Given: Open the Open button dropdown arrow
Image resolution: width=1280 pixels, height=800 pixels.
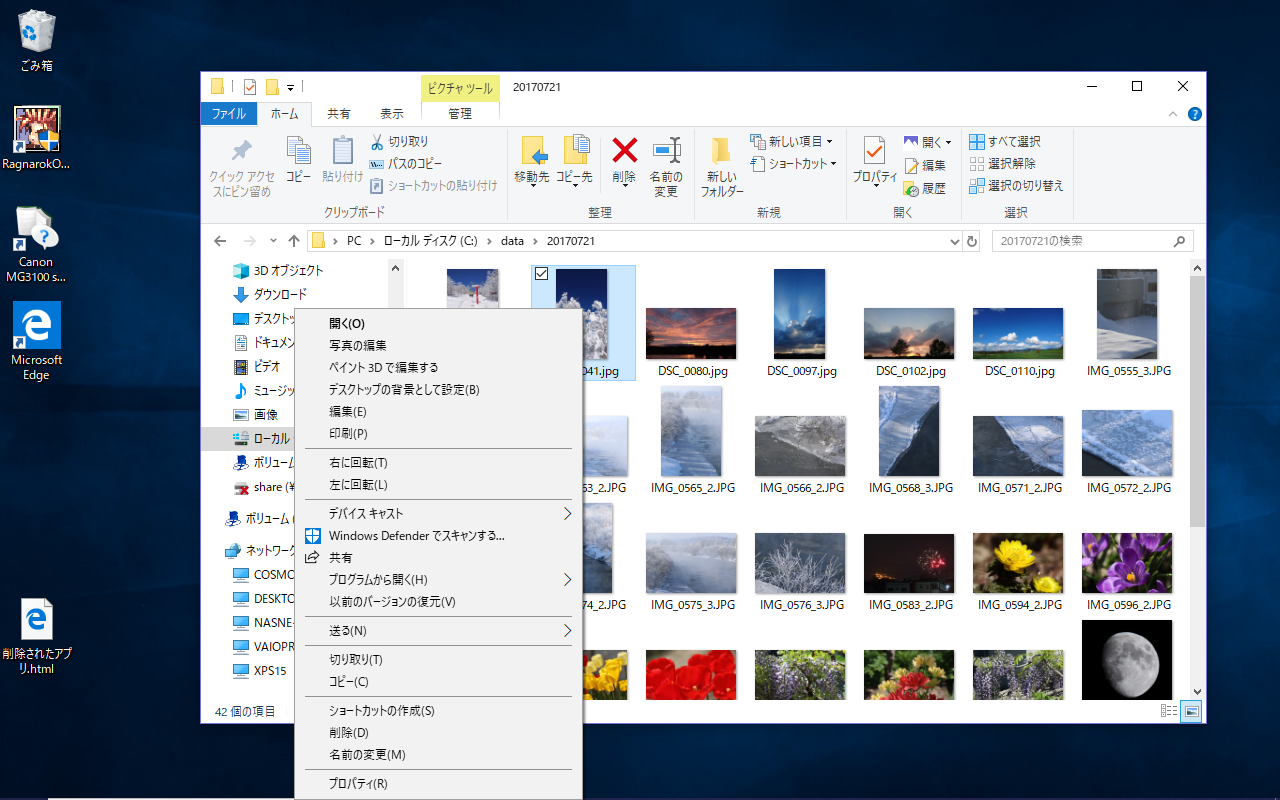Looking at the screenshot, I should pos(948,142).
